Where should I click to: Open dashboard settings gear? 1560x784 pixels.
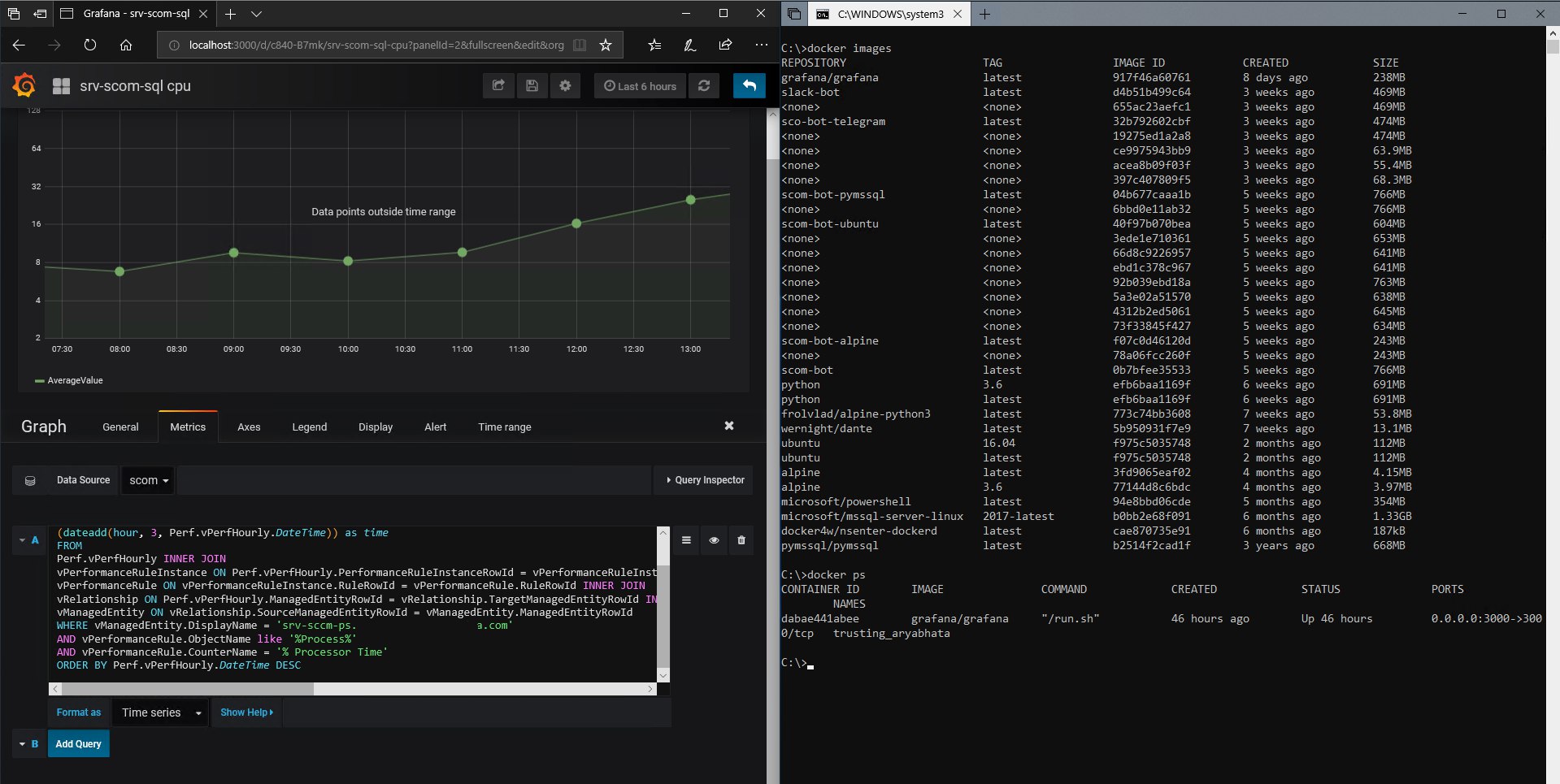click(565, 85)
